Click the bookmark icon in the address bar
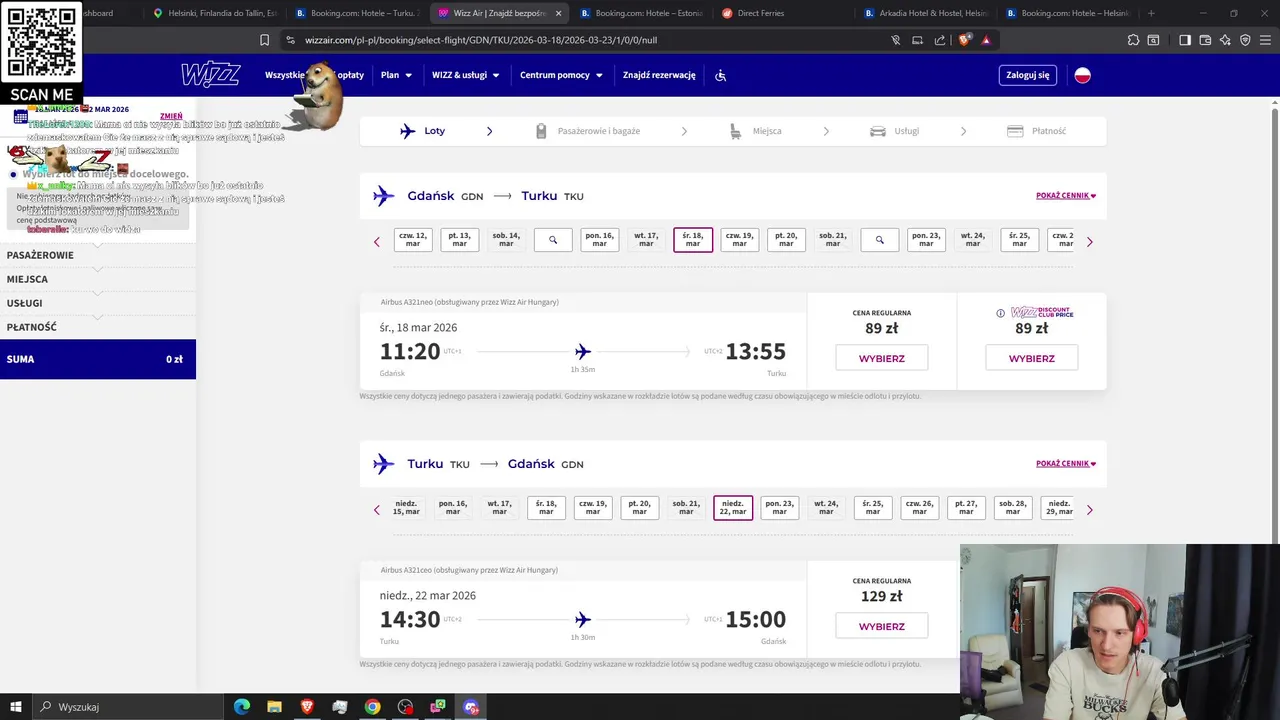Viewport: 1280px width, 720px height. 264,40
